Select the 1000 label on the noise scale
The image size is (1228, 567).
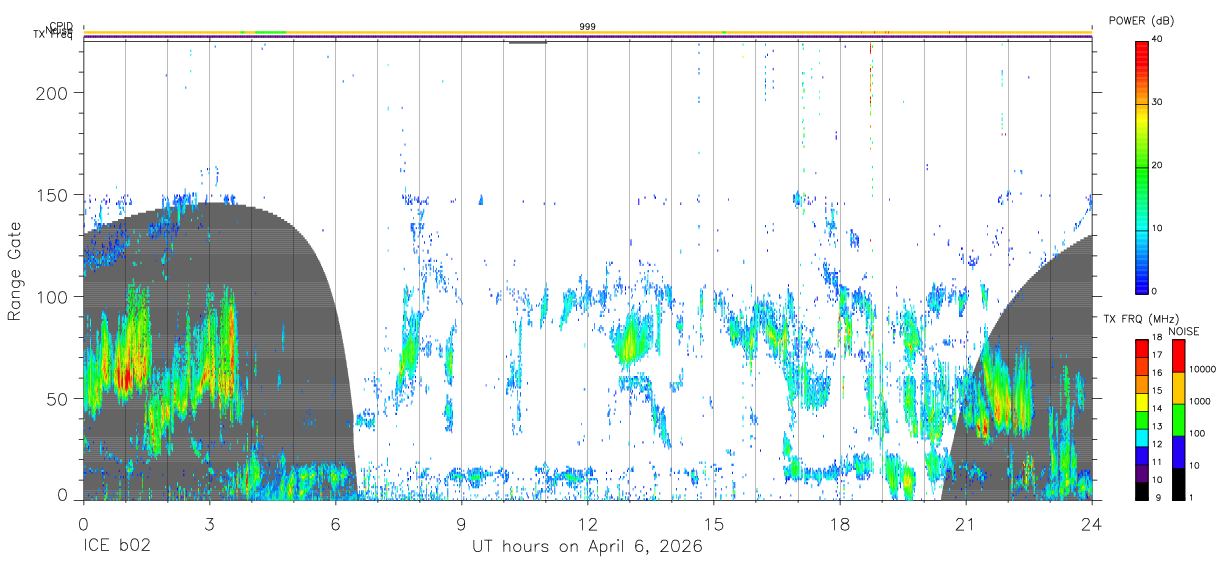pyautogui.click(x=1200, y=401)
